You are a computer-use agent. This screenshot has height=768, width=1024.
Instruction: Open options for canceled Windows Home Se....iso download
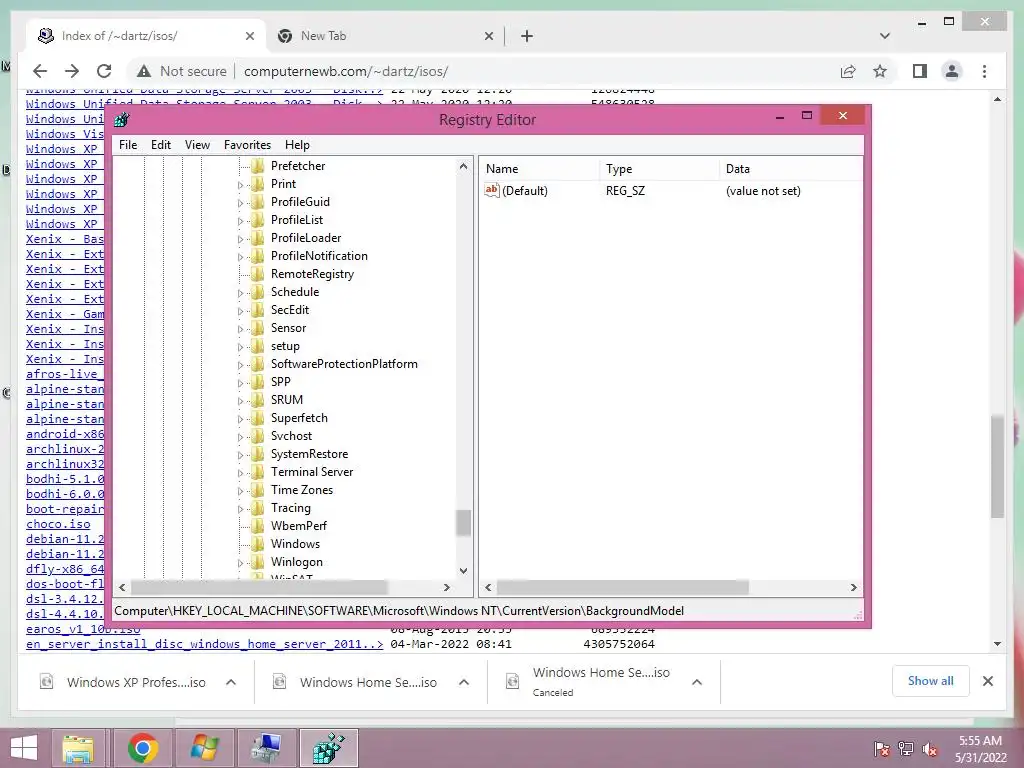pos(697,682)
